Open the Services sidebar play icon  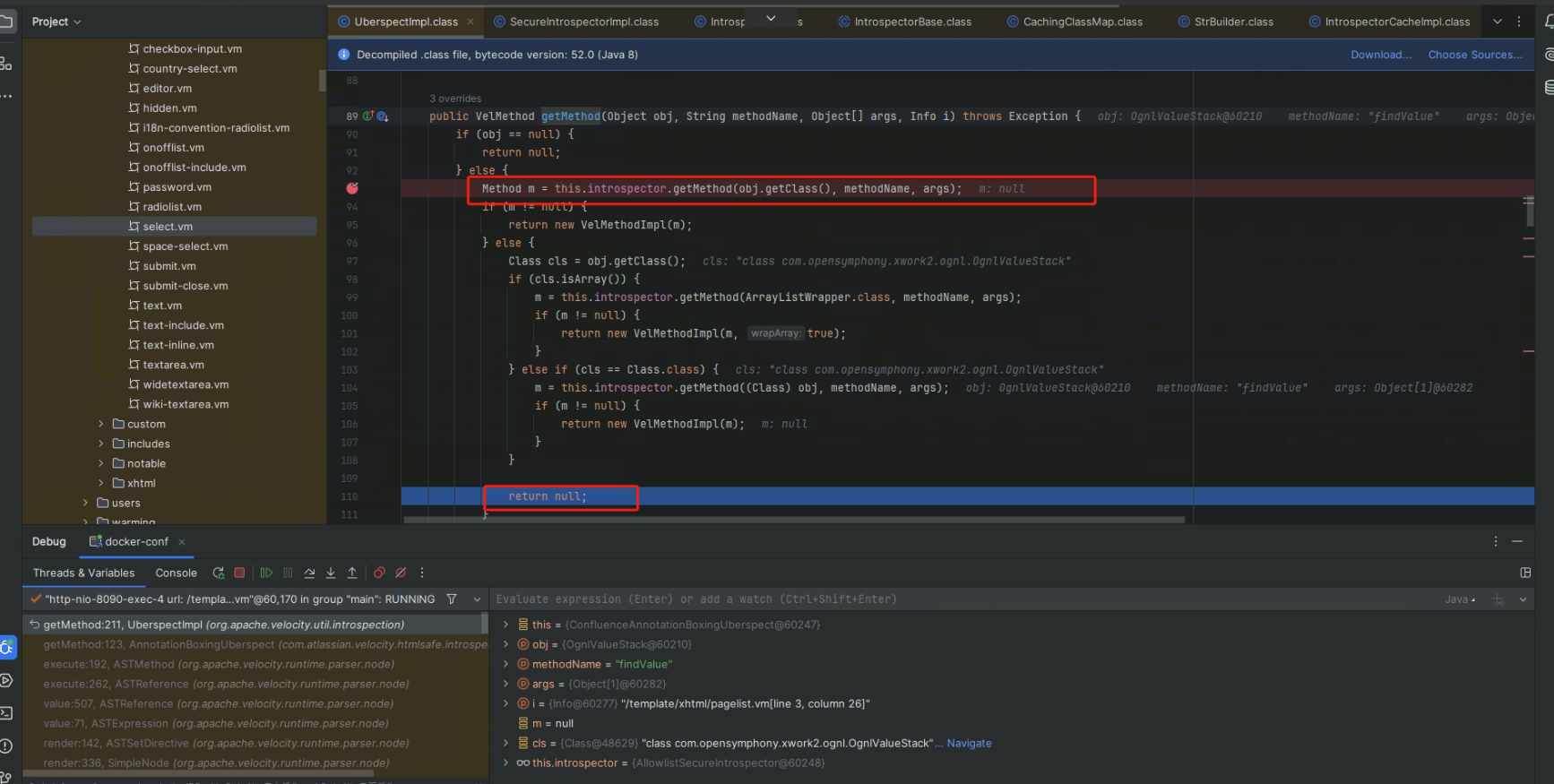6,681
